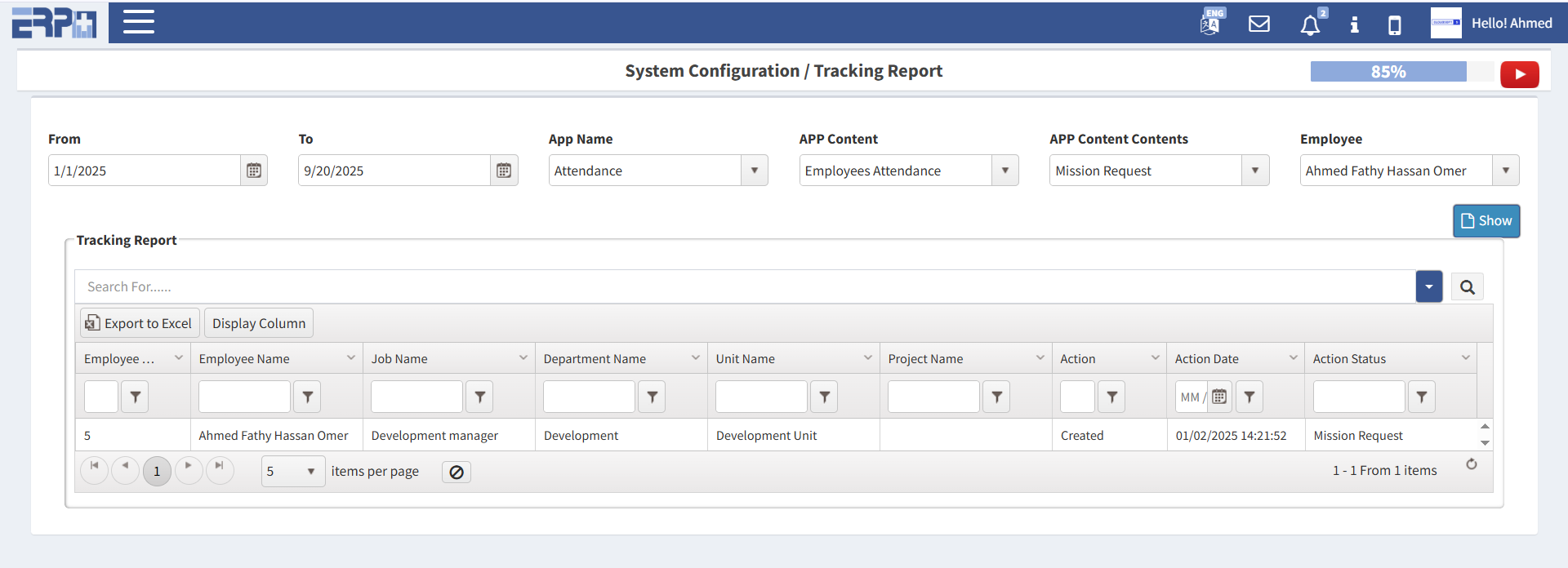Change the items per page dropdown

click(293, 472)
